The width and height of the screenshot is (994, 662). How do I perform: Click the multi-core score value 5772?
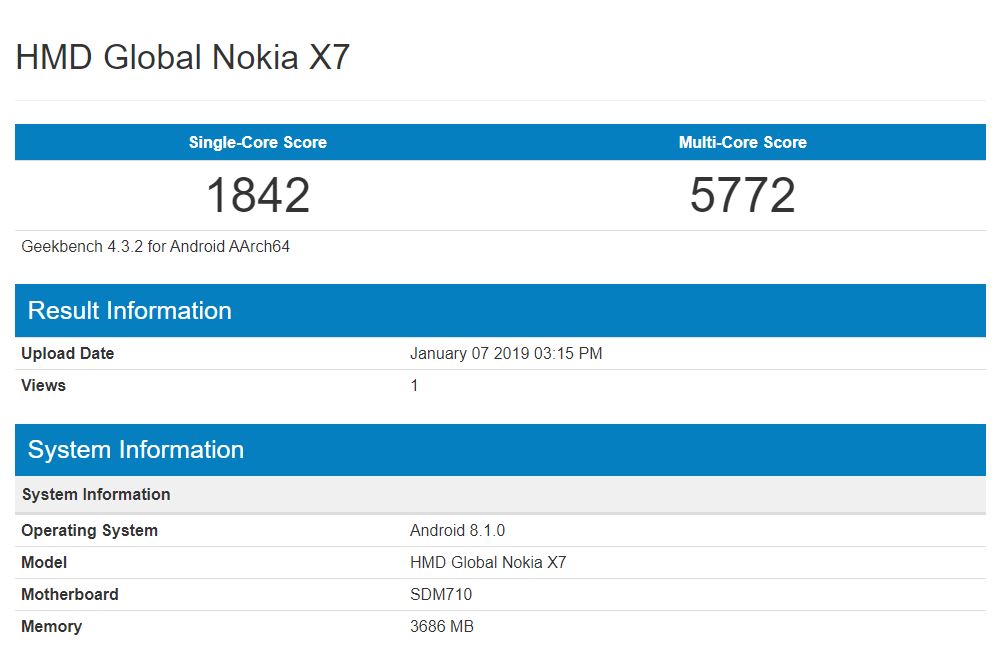click(743, 195)
